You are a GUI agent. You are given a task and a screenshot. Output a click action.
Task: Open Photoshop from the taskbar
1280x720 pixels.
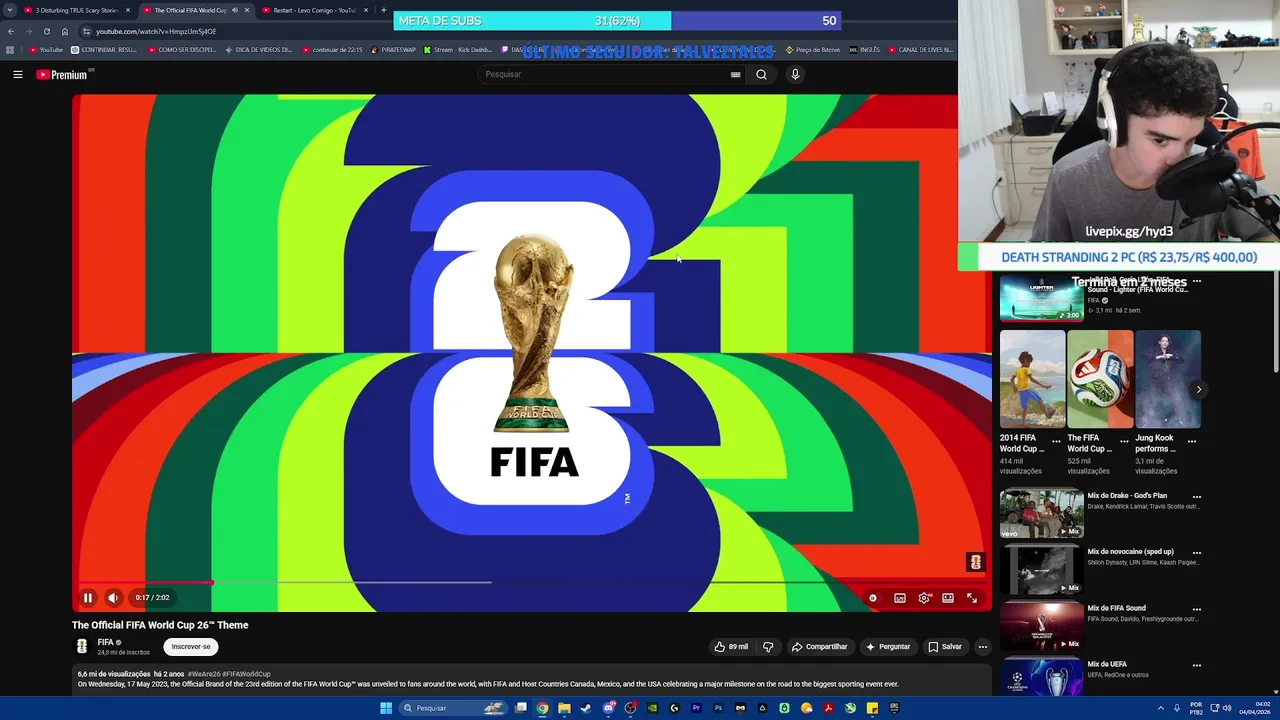tap(718, 708)
